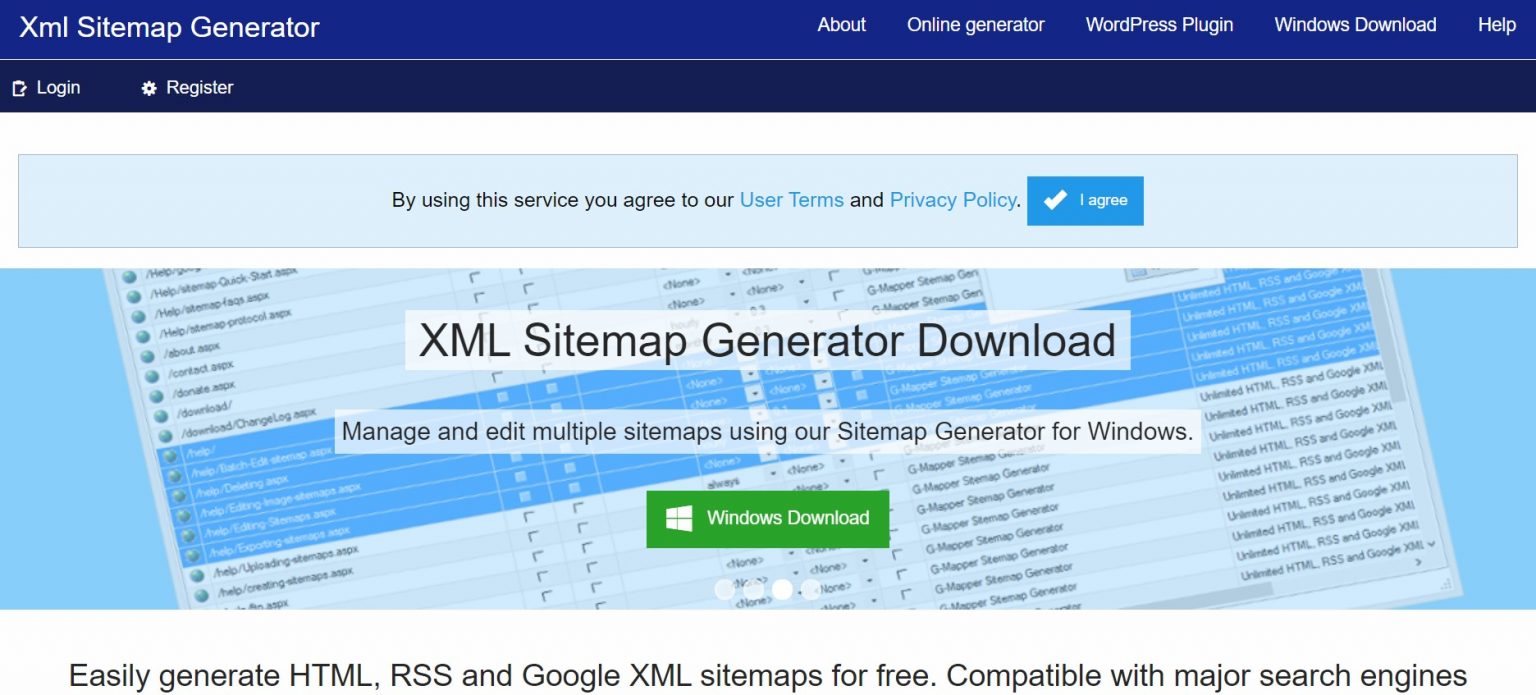1536x695 pixels.
Task: Select WordPress Plugin in the navigation bar
Action: pos(1159,25)
